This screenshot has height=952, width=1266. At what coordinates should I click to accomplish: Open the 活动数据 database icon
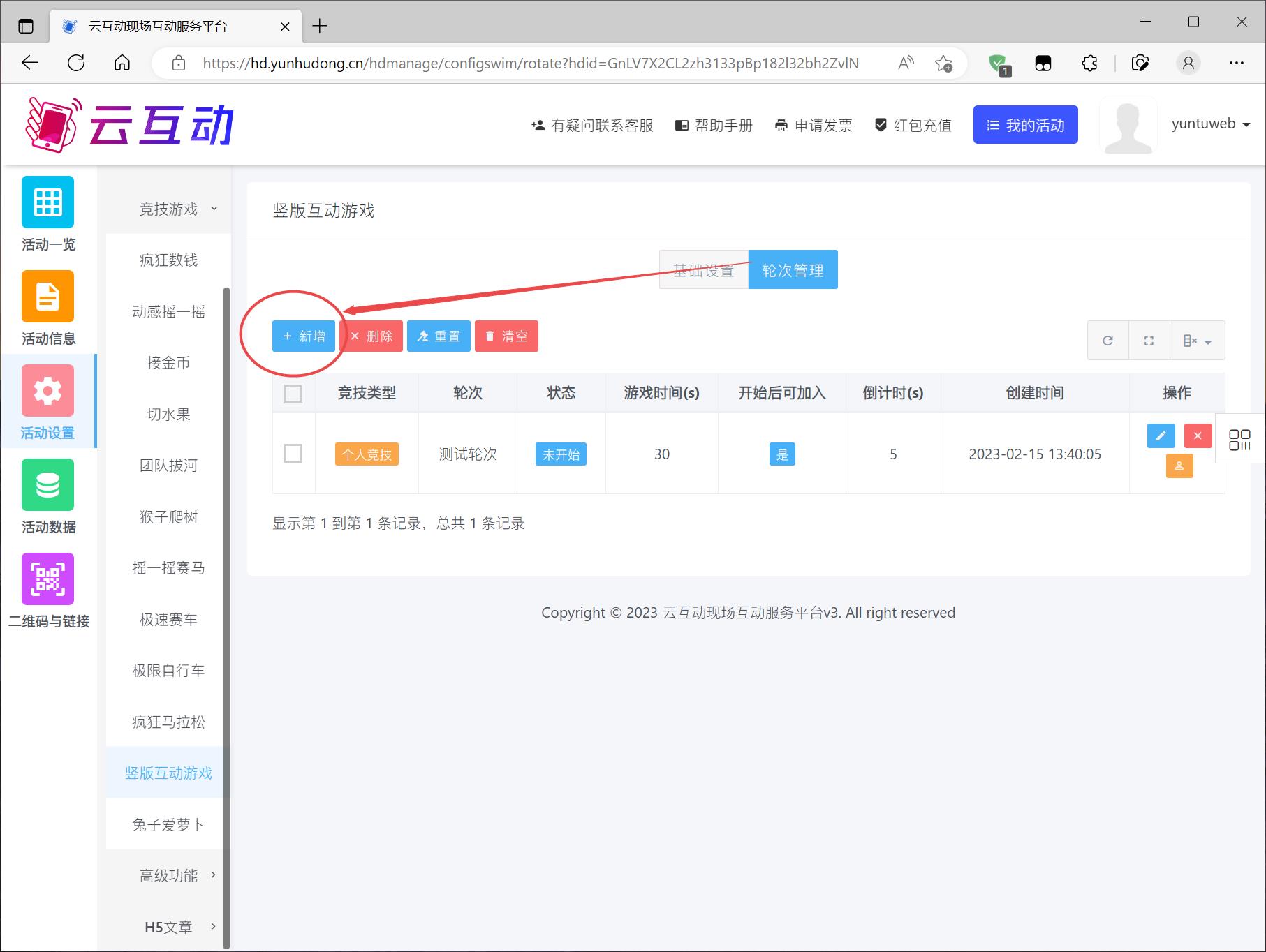pos(47,485)
